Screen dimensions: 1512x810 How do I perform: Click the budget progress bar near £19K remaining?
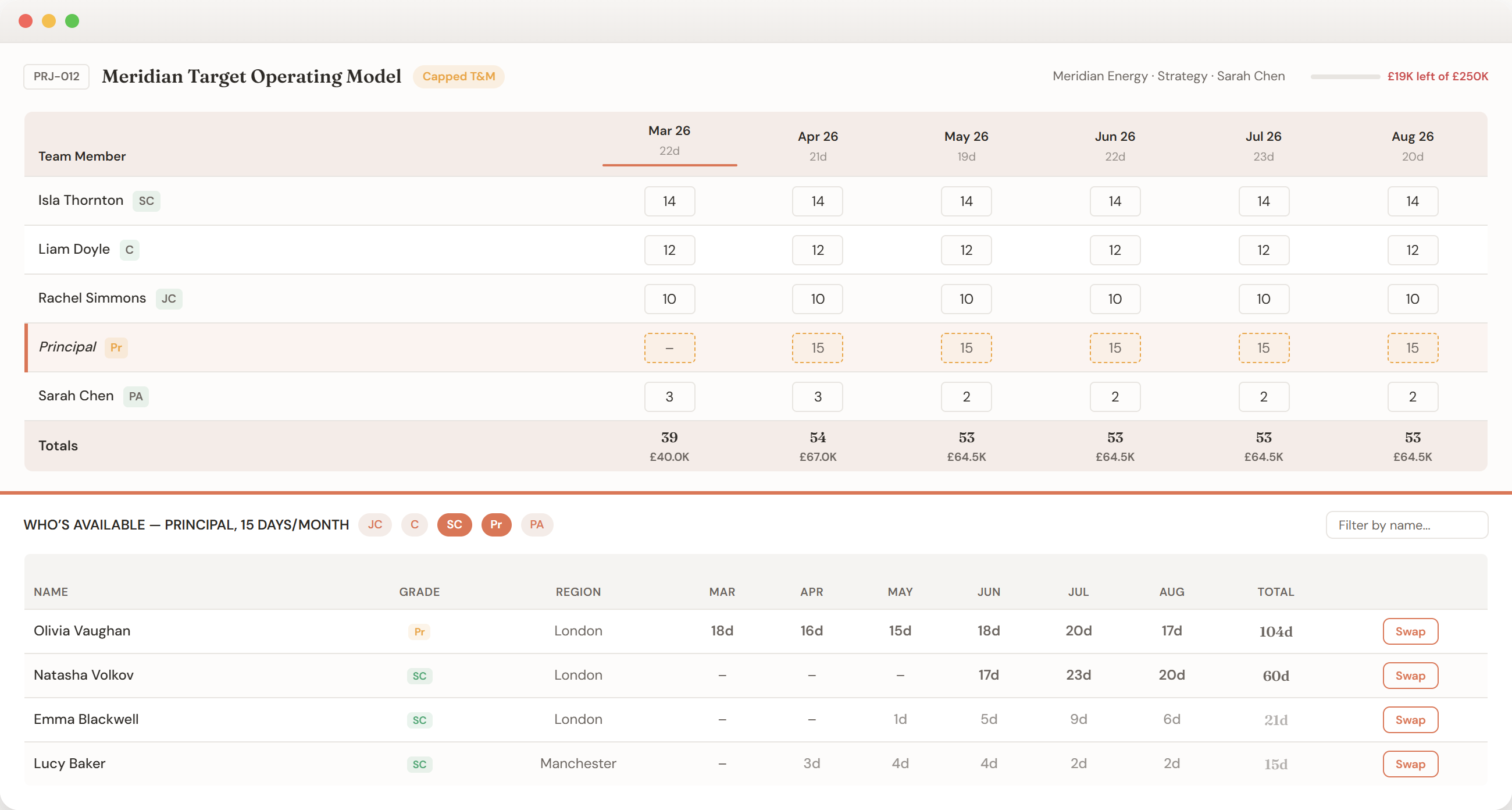tap(1345, 76)
